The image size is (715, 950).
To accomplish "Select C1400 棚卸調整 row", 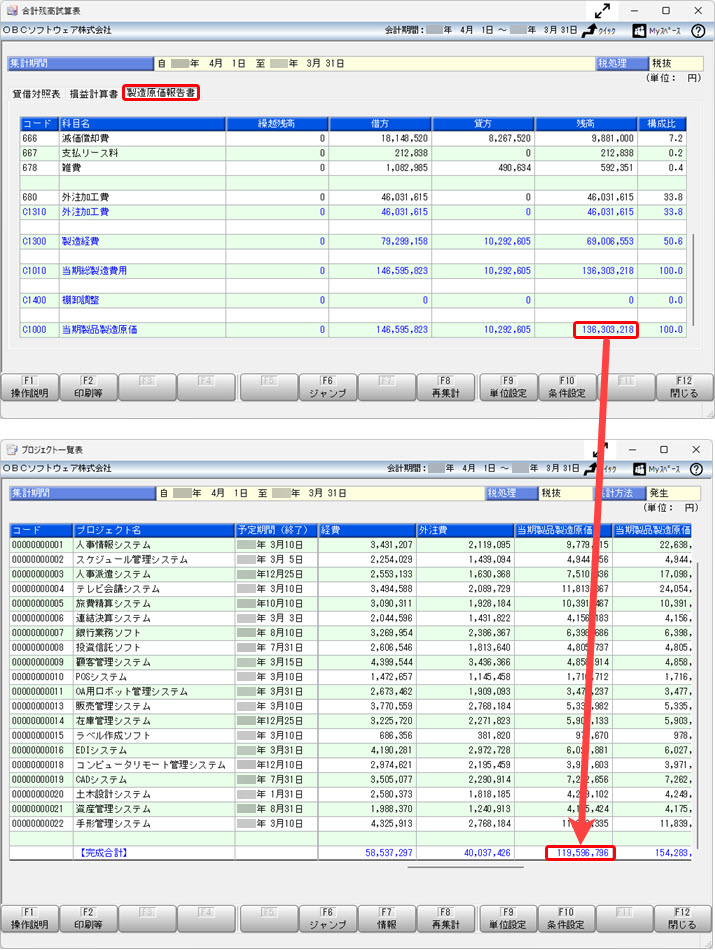I will (353, 300).
